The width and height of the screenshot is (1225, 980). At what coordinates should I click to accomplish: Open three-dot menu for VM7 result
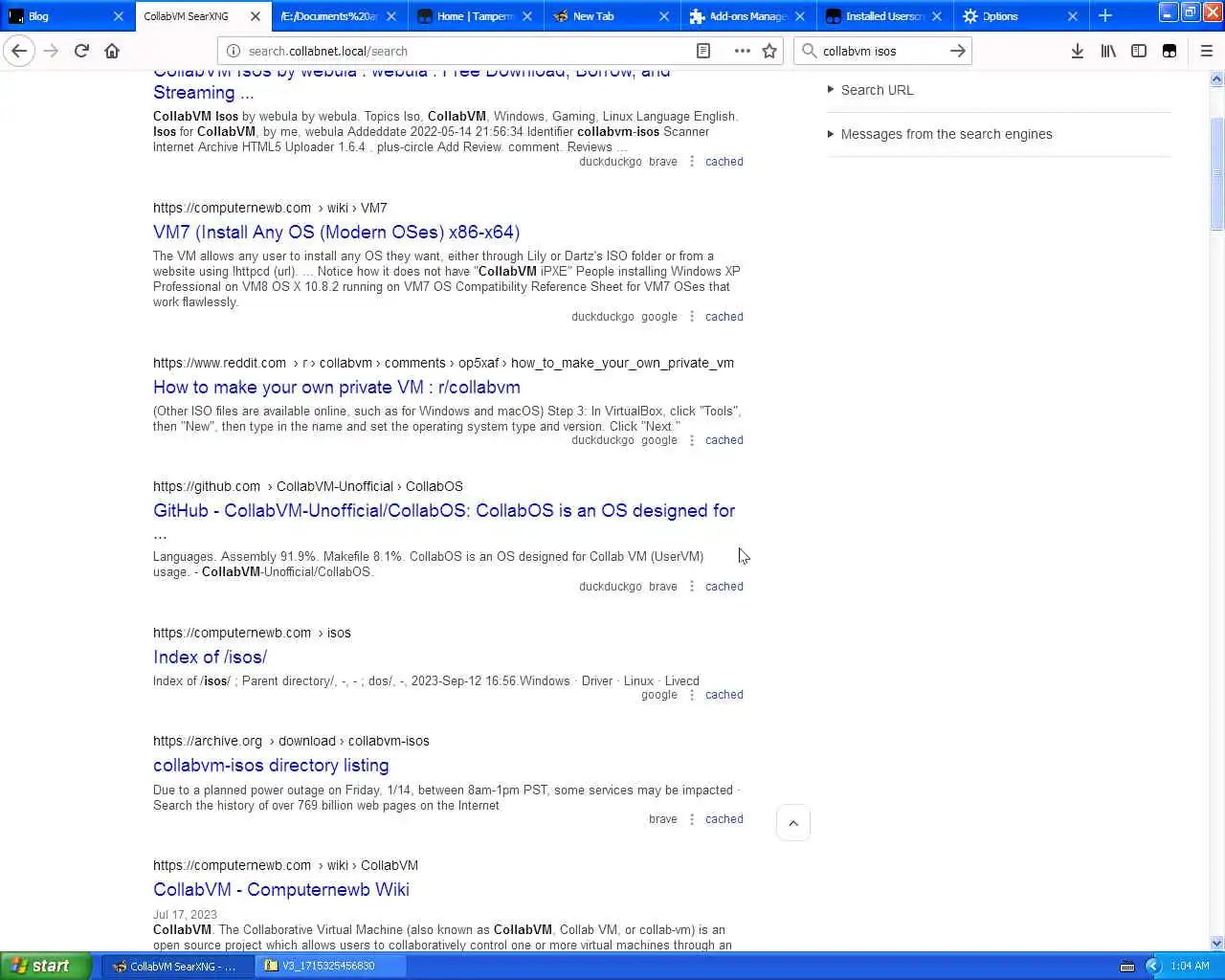click(x=692, y=317)
